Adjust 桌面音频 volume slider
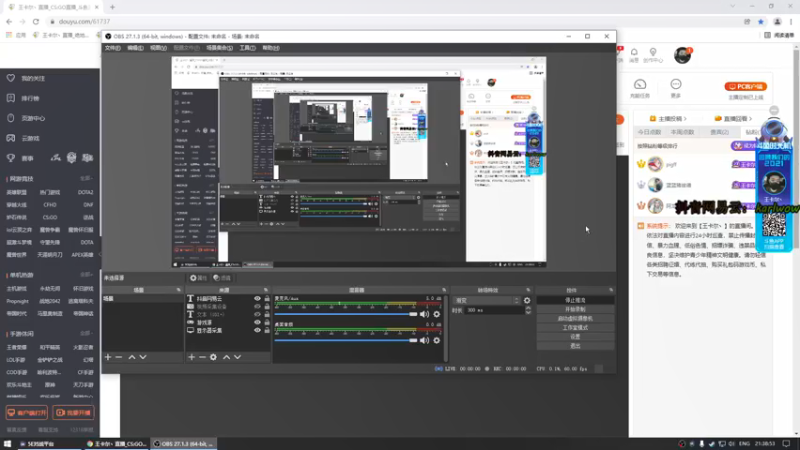 [346, 340]
